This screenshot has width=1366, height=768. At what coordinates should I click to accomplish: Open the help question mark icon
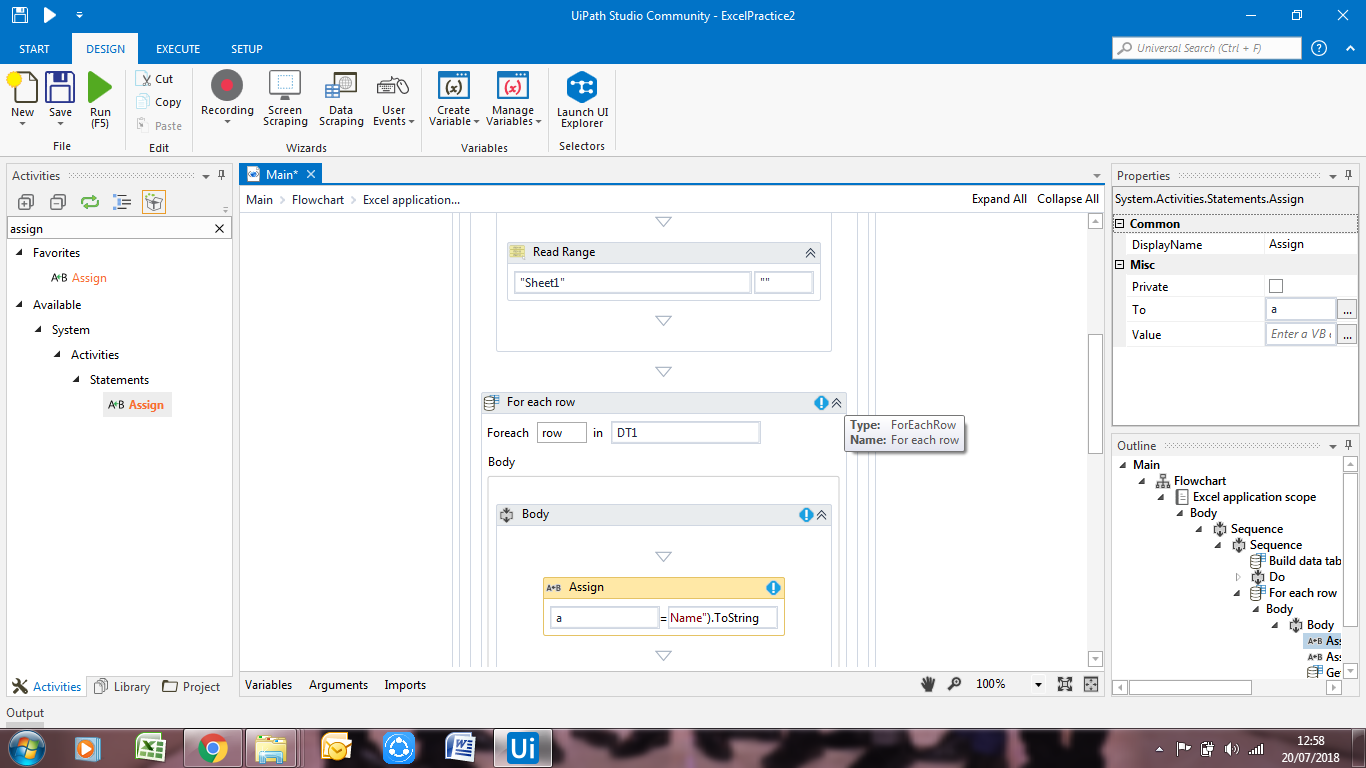point(1319,48)
